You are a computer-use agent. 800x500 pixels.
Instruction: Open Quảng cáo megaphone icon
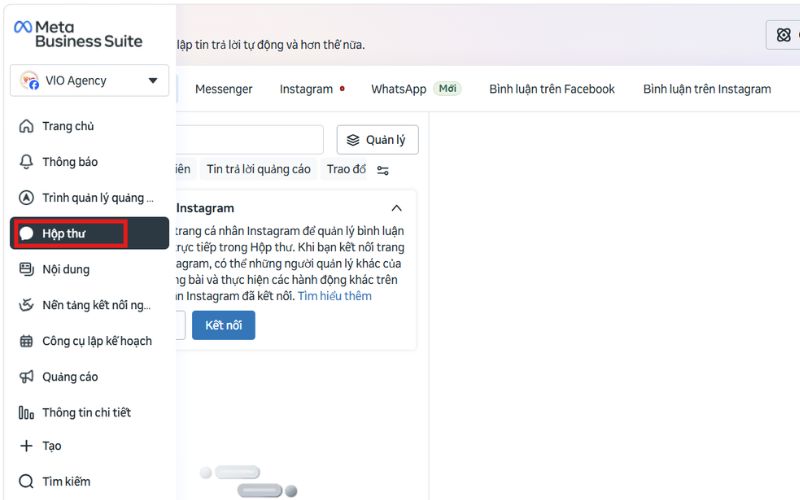pos(26,377)
